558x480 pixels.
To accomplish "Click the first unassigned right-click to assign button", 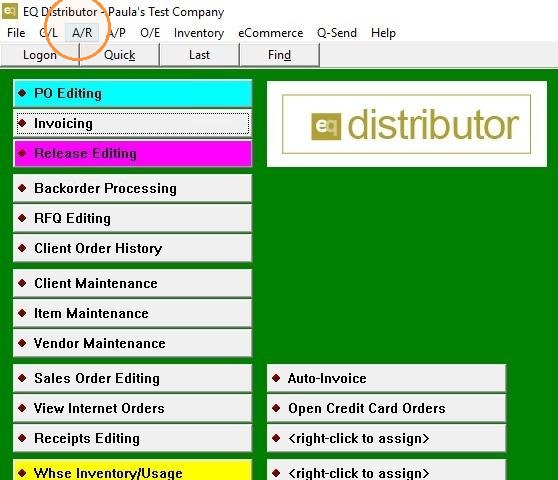I will [386, 438].
